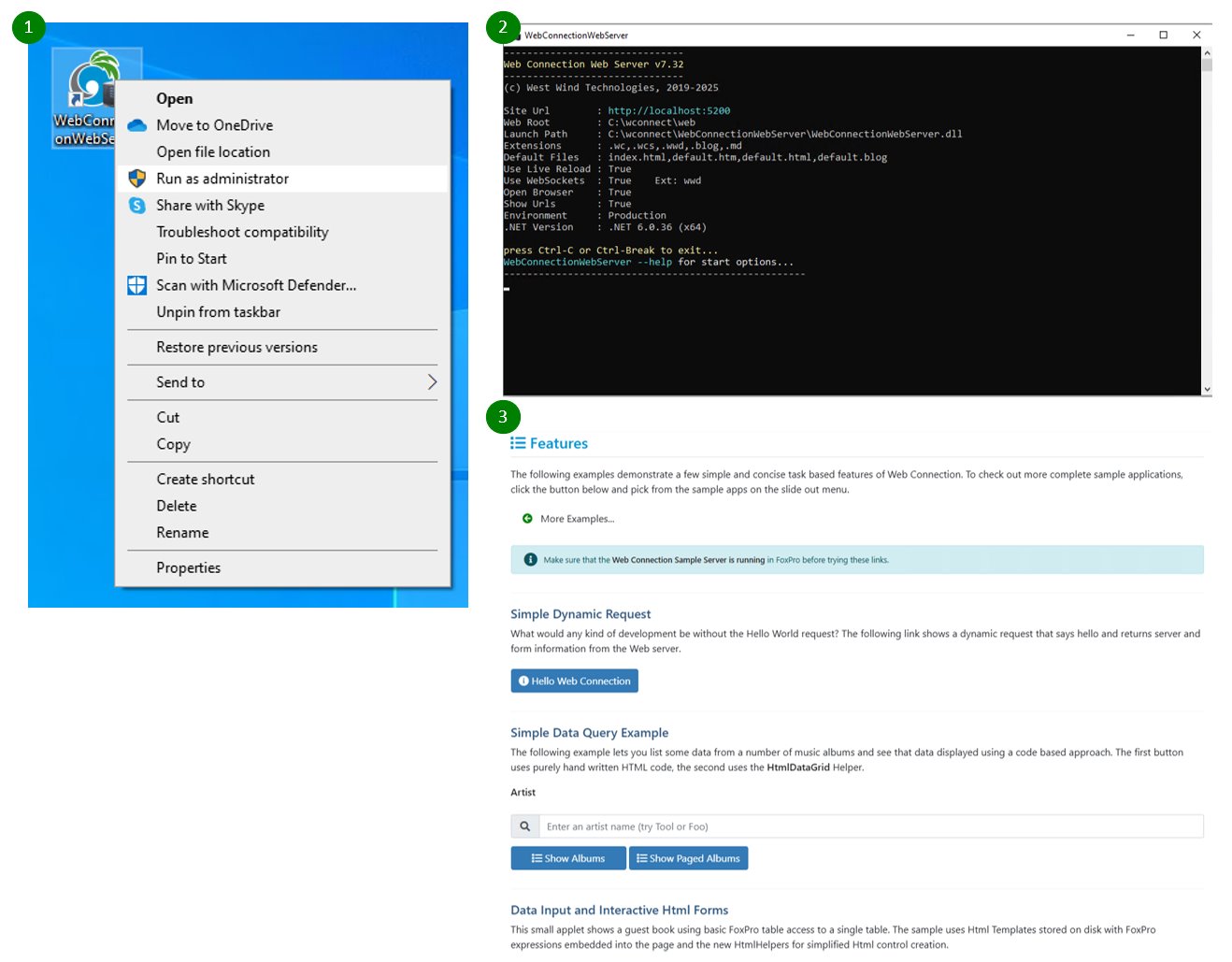Select Troubleshoot compatibility
This screenshot has height=962, width=1232.
281,232
